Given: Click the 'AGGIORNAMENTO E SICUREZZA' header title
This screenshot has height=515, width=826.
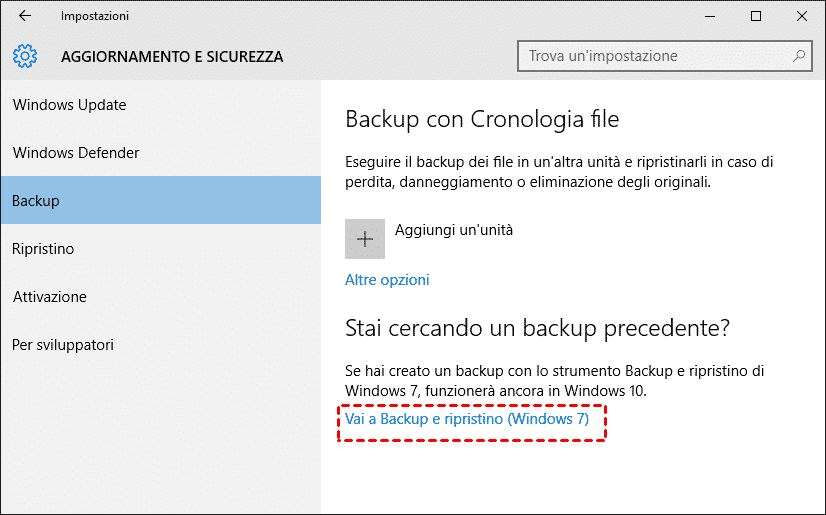Looking at the screenshot, I should click(x=172, y=57).
